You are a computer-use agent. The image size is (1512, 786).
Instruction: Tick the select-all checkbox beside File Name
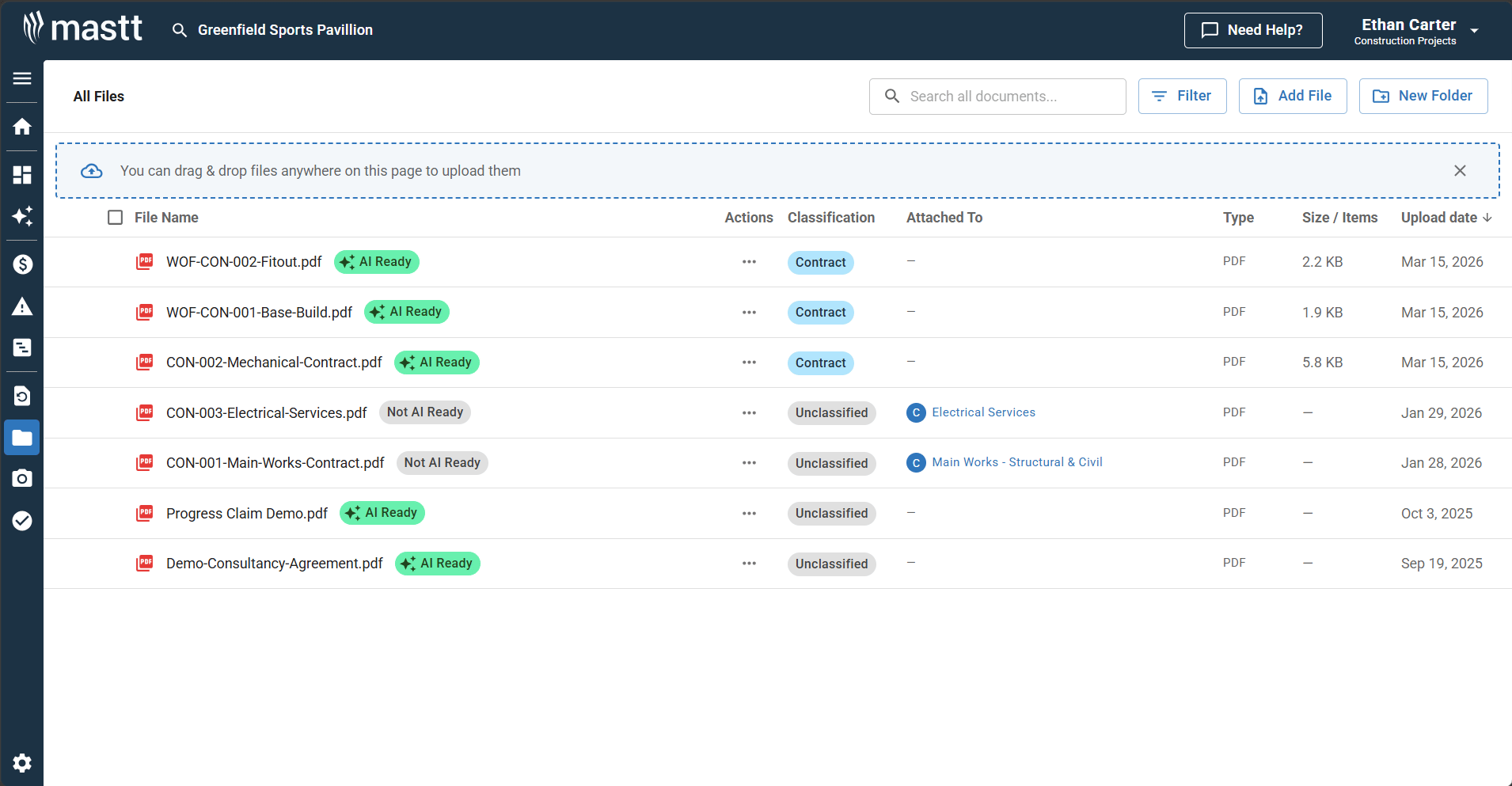tap(116, 218)
